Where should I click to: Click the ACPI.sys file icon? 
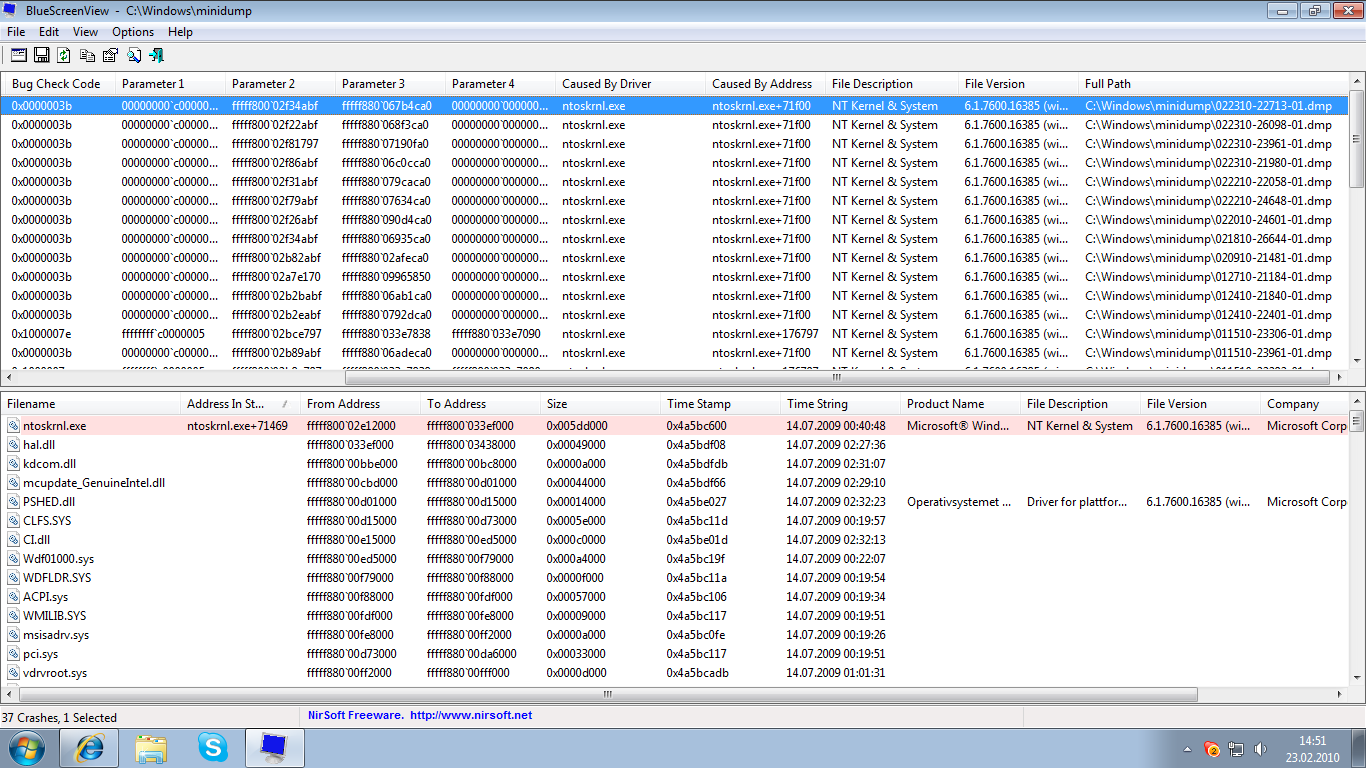pyautogui.click(x=14, y=597)
